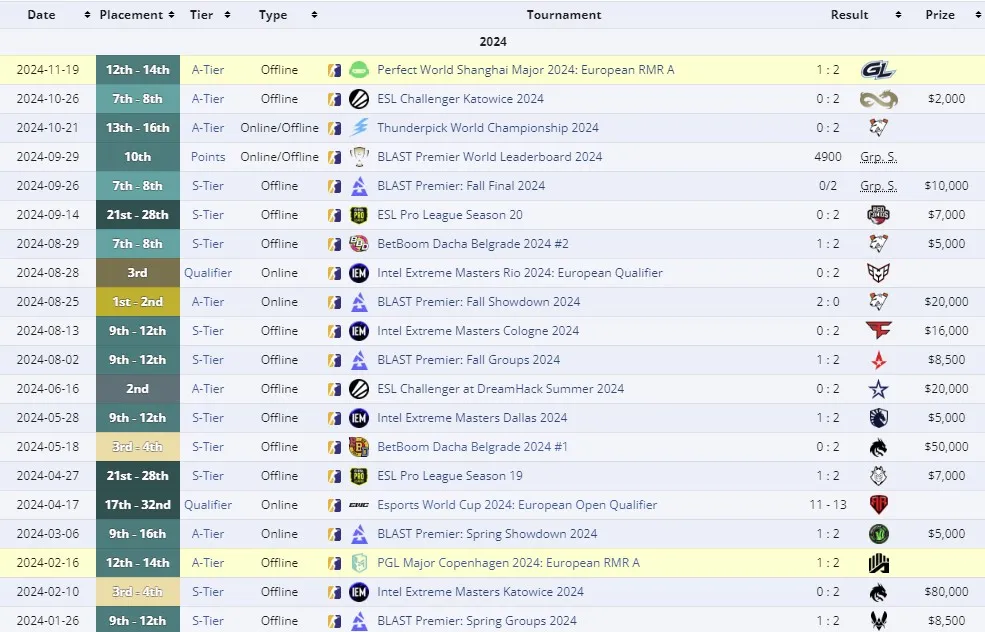The image size is (985, 632).
Task: Click Perfect World icon beside Shanghai Major RMR A
Action: [359, 70]
